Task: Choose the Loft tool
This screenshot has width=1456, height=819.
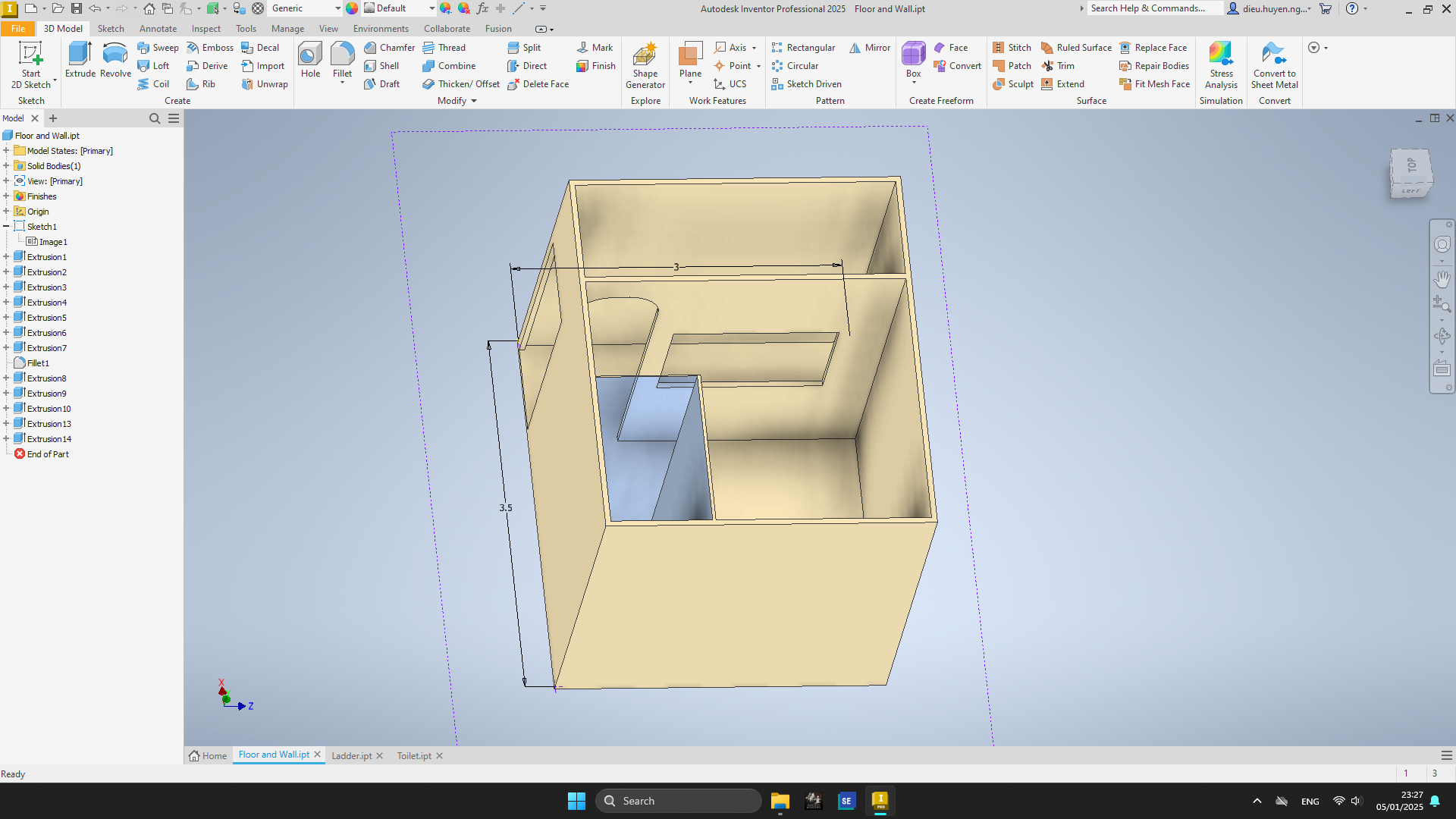Action: click(x=153, y=66)
